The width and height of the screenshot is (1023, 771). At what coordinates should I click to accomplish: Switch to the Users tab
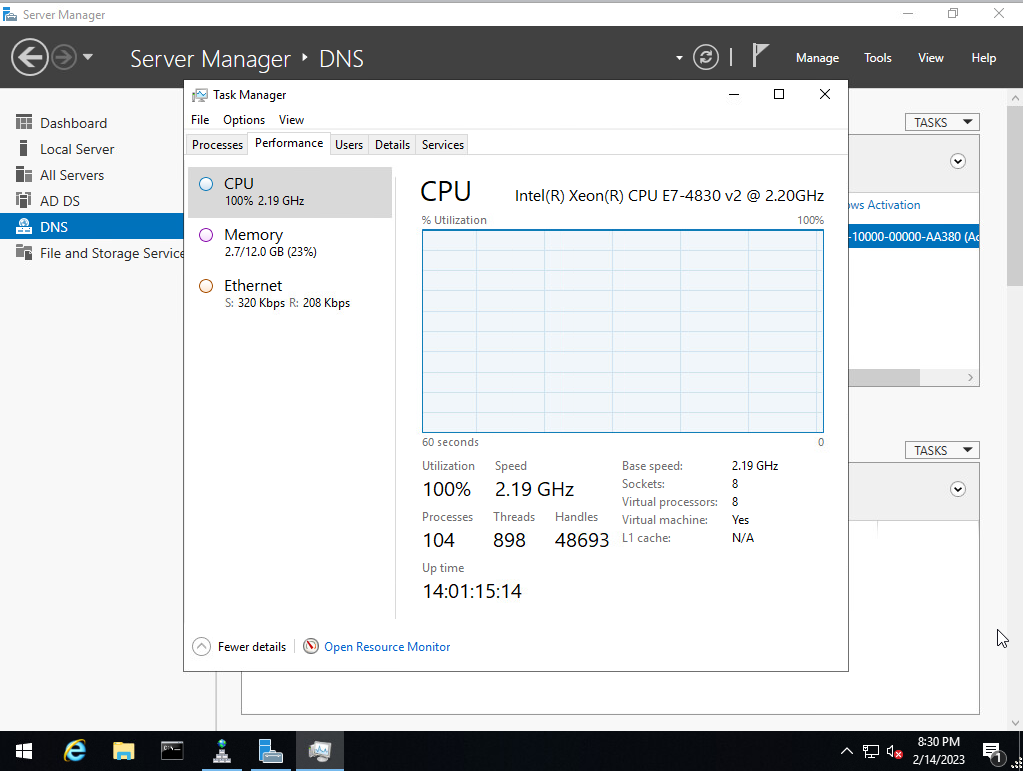click(x=349, y=145)
